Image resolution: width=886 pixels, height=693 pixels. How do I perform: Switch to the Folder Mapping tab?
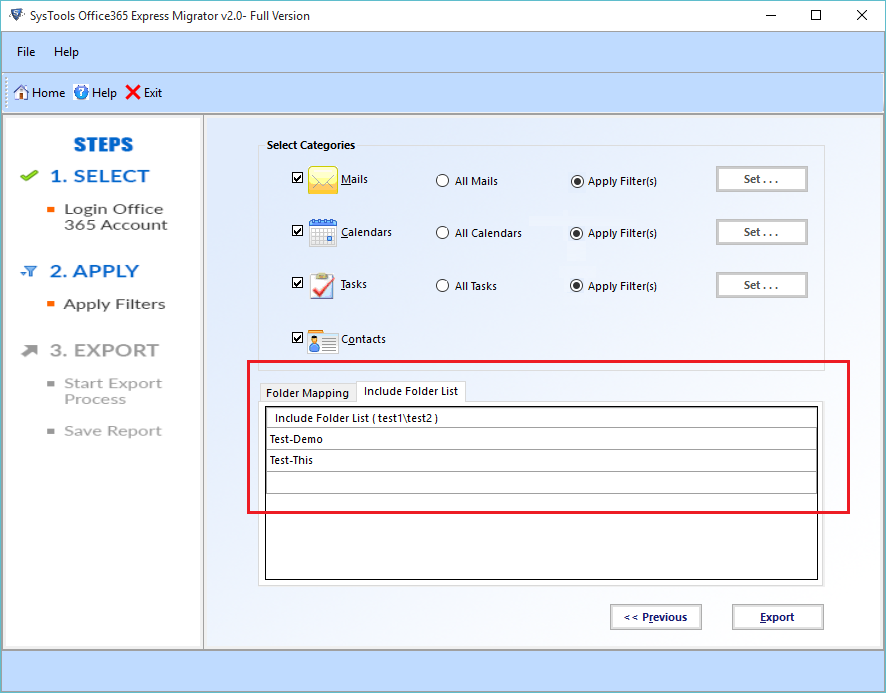coord(307,392)
